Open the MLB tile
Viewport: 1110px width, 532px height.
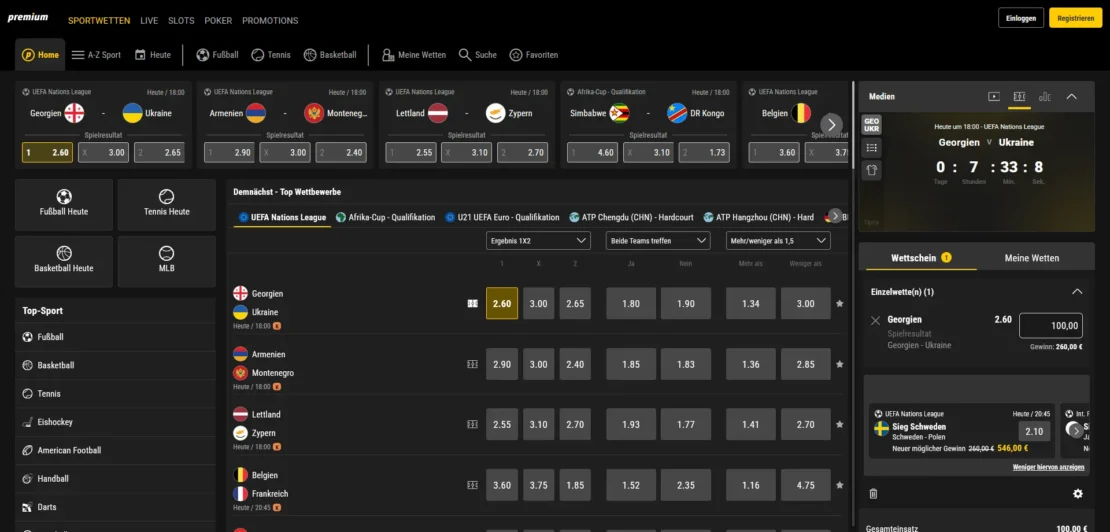pyautogui.click(x=166, y=261)
